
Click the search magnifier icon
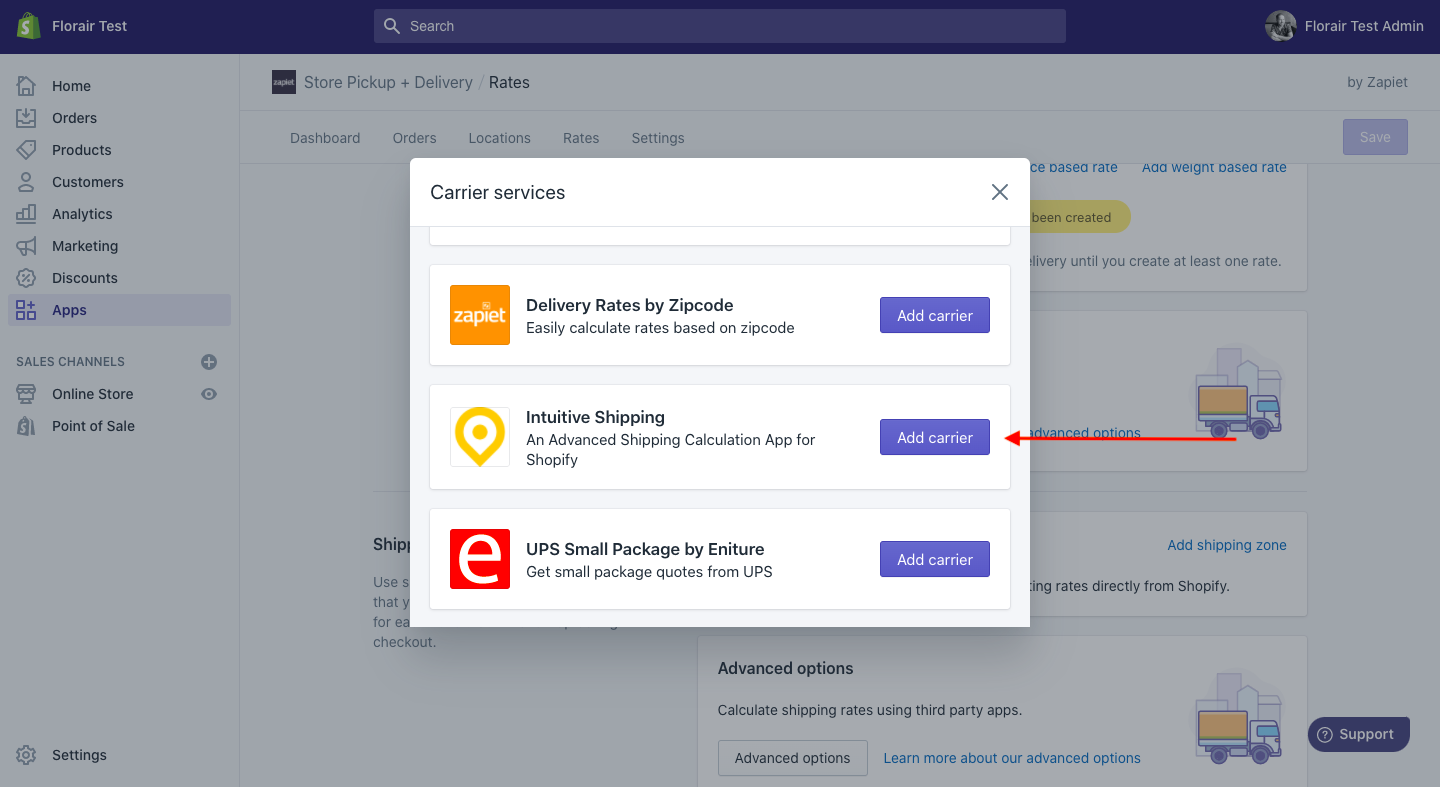point(392,26)
